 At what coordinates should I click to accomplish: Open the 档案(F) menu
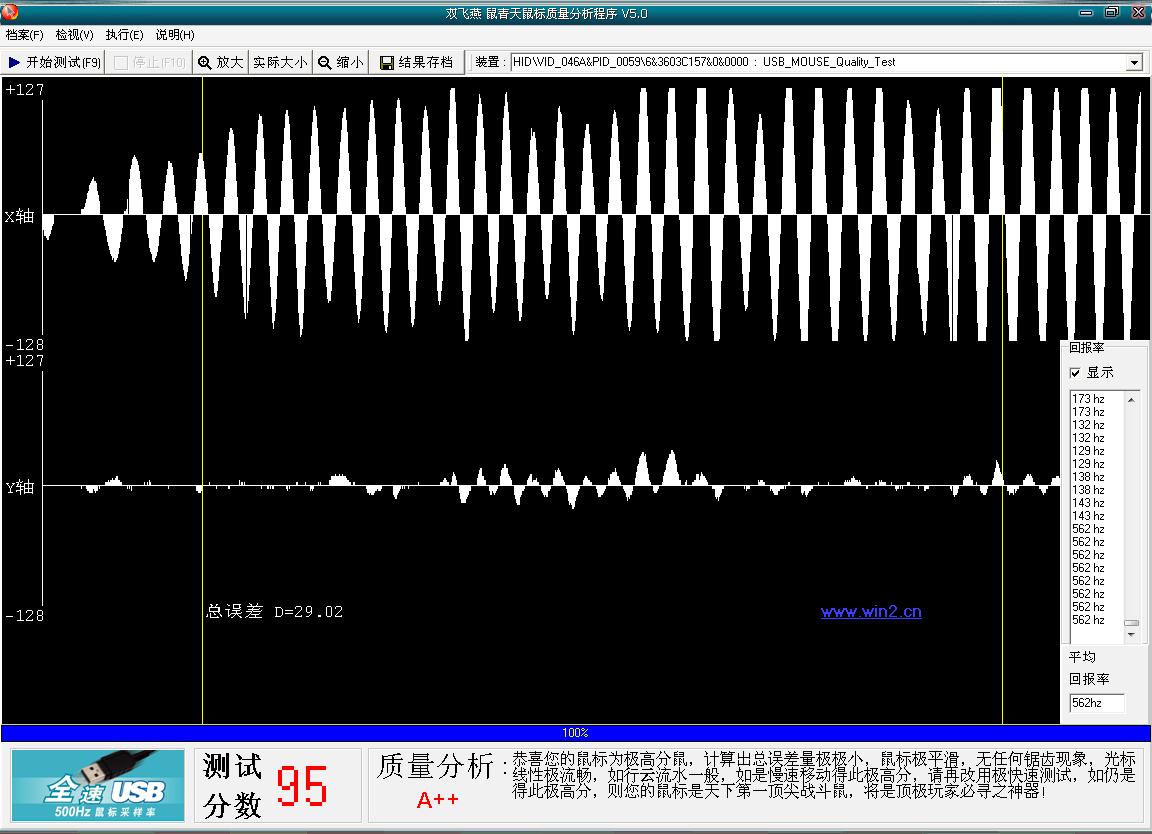[x=25, y=35]
